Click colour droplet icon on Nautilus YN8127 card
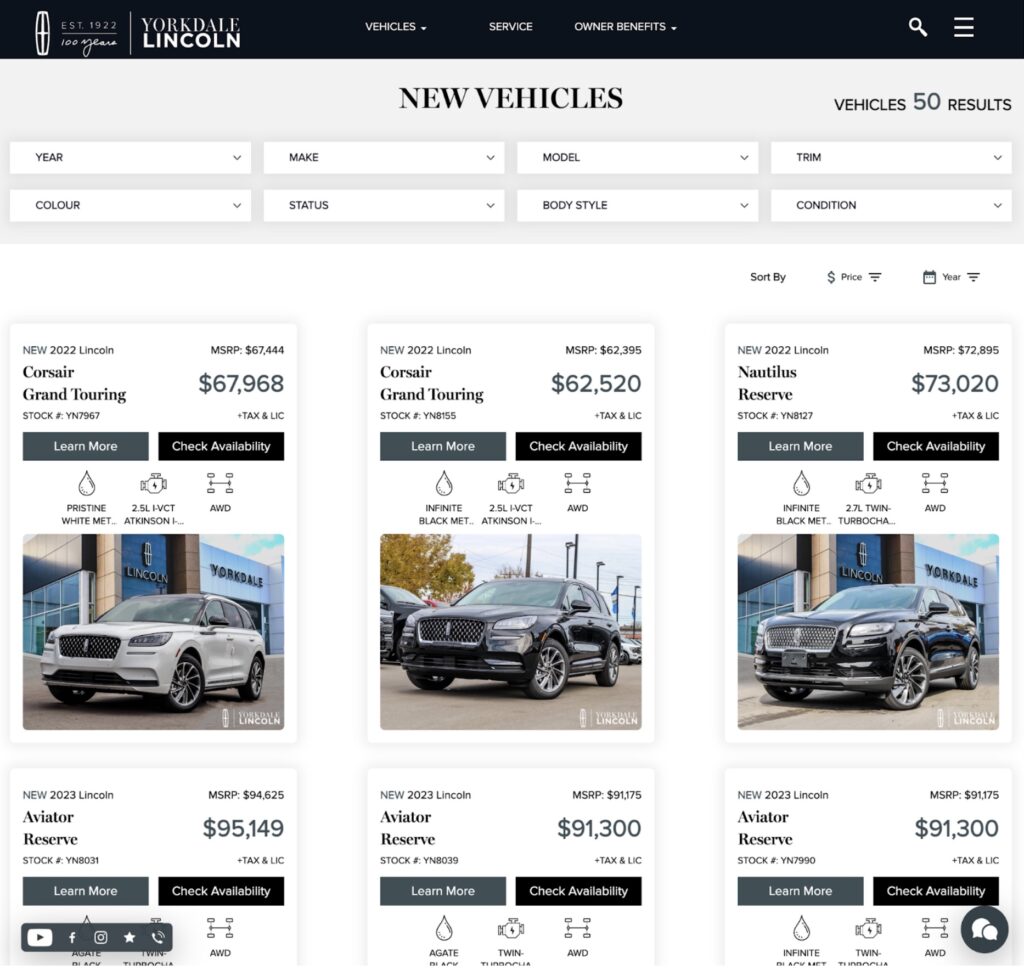The image size is (1024, 970). click(801, 483)
